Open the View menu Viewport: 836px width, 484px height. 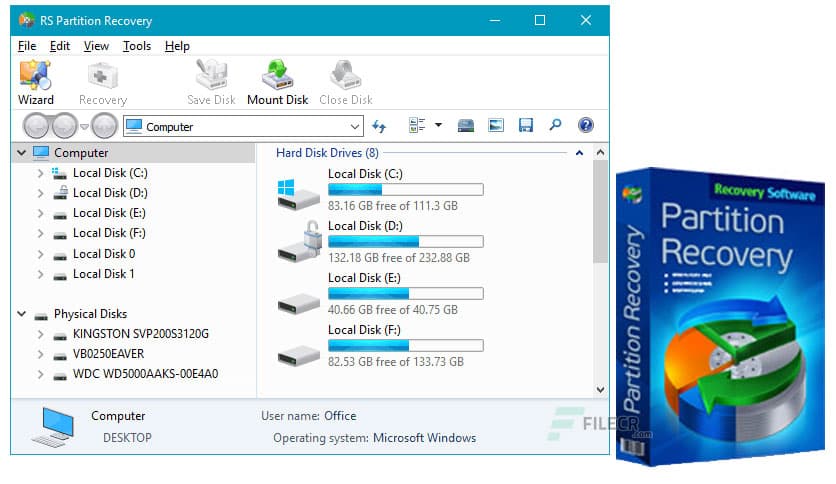(x=96, y=46)
